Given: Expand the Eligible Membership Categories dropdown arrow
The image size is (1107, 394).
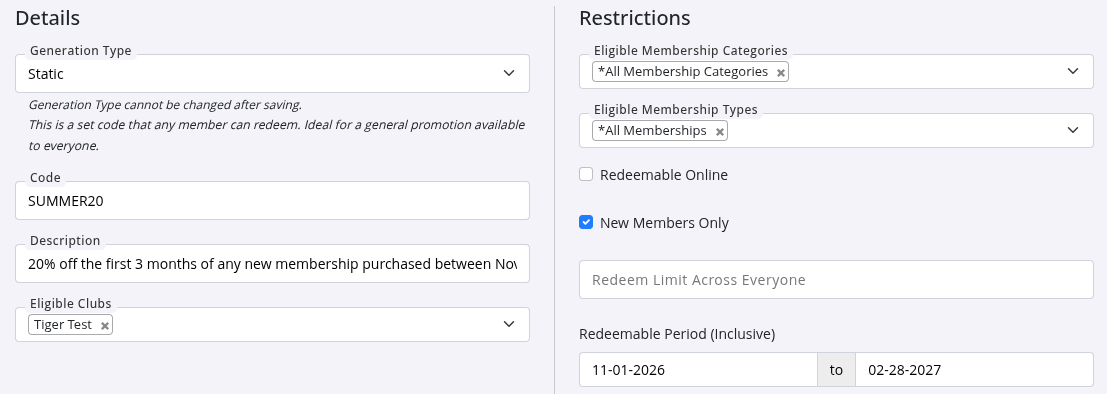Looking at the screenshot, I should (1073, 71).
